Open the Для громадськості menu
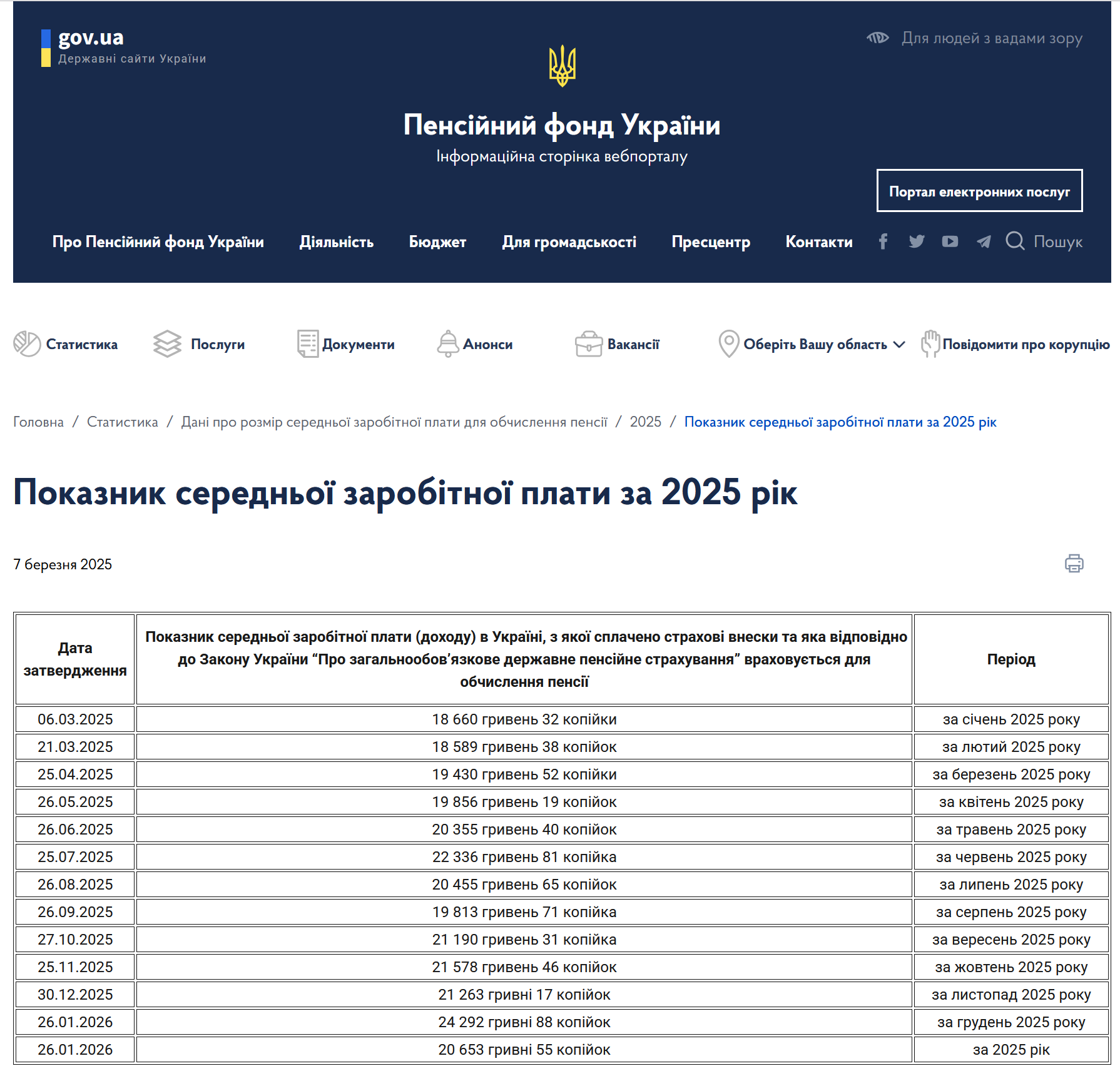Viewport: 1120px width, 1076px height. [569, 242]
